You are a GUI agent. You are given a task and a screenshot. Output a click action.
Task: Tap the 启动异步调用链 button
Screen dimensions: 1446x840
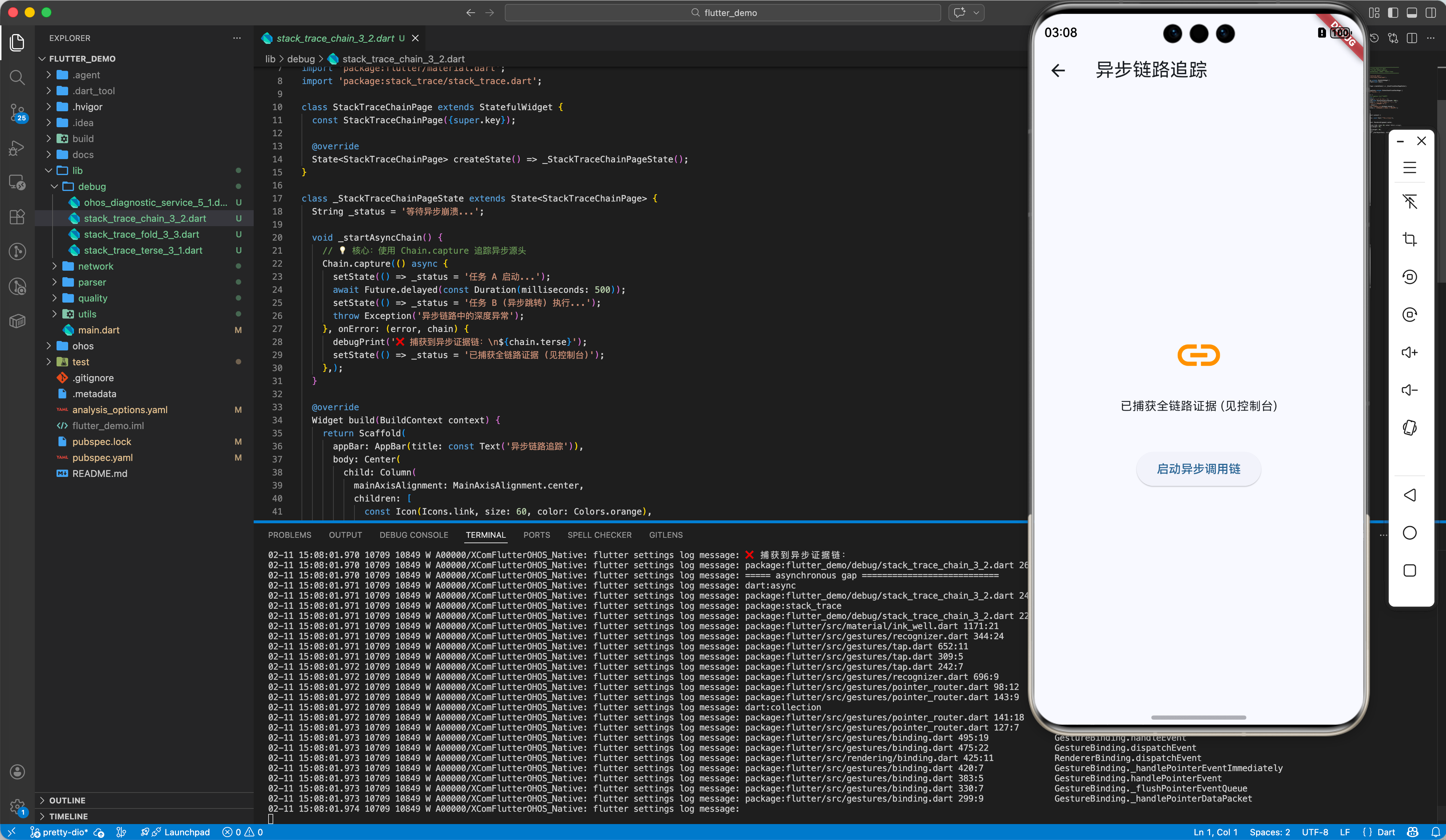tap(1198, 469)
